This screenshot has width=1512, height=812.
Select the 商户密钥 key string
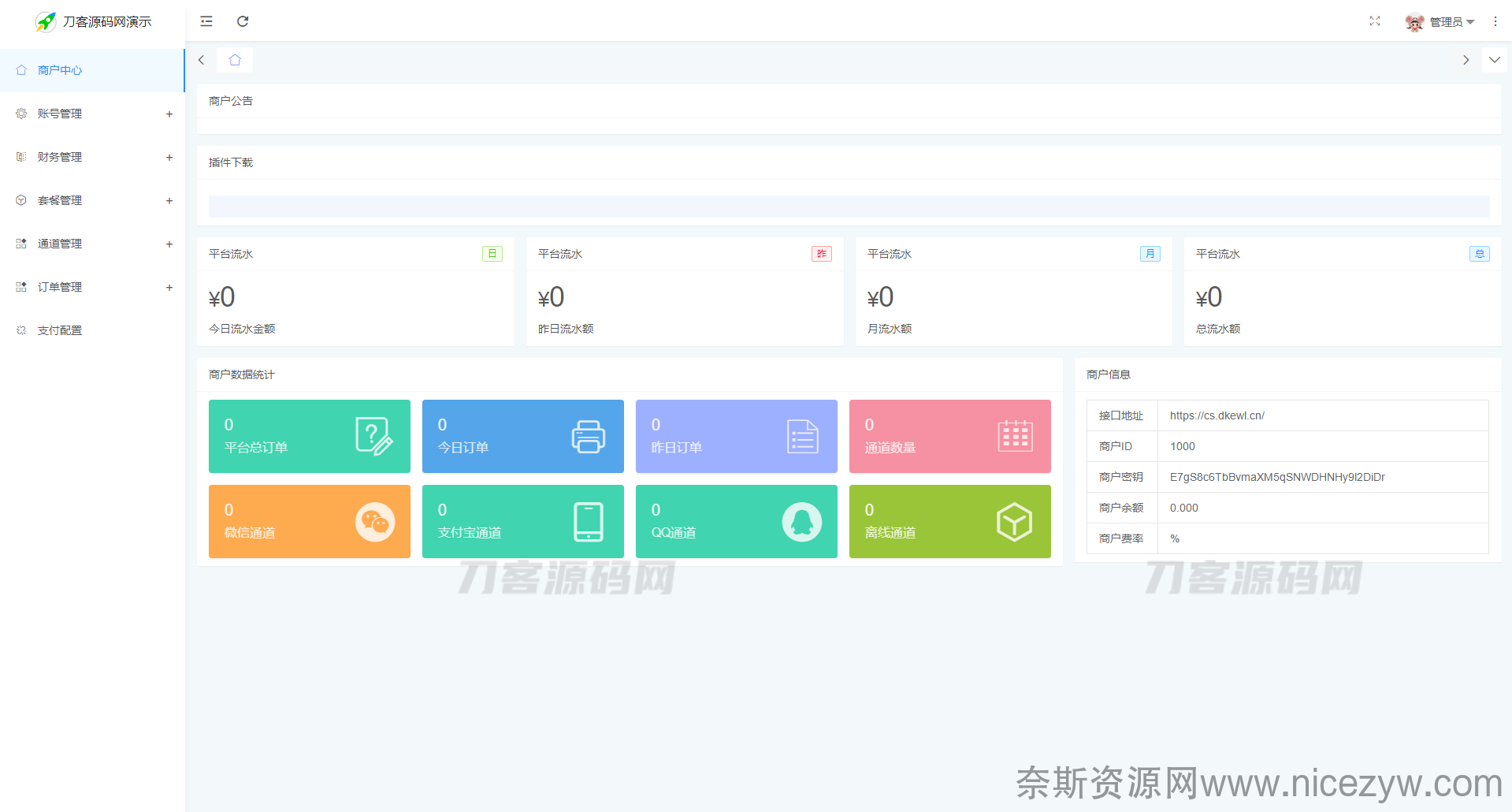point(1277,477)
